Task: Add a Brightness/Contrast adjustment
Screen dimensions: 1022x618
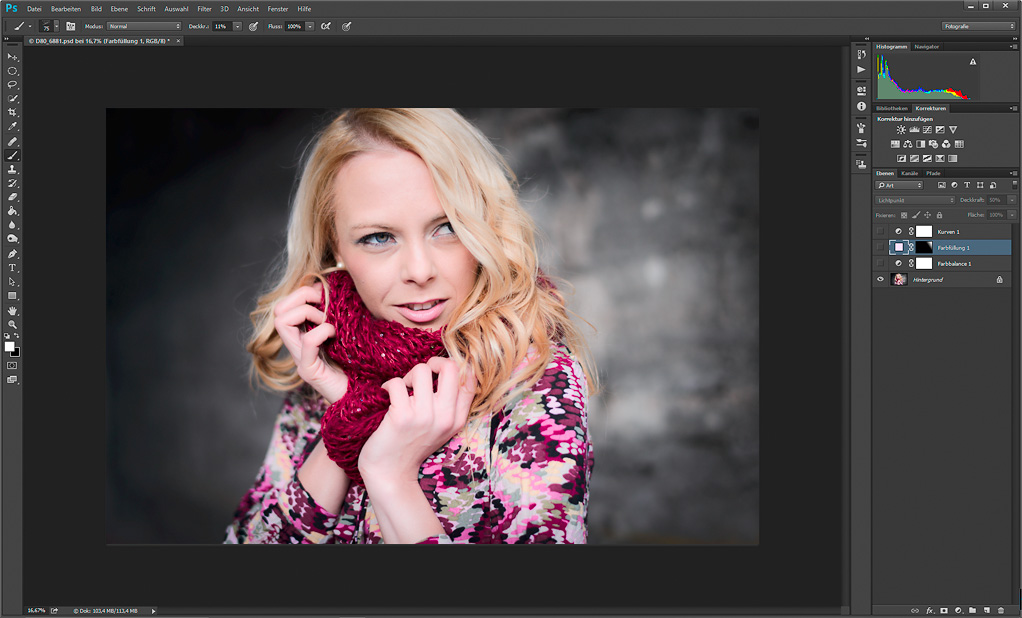Action: (901, 130)
